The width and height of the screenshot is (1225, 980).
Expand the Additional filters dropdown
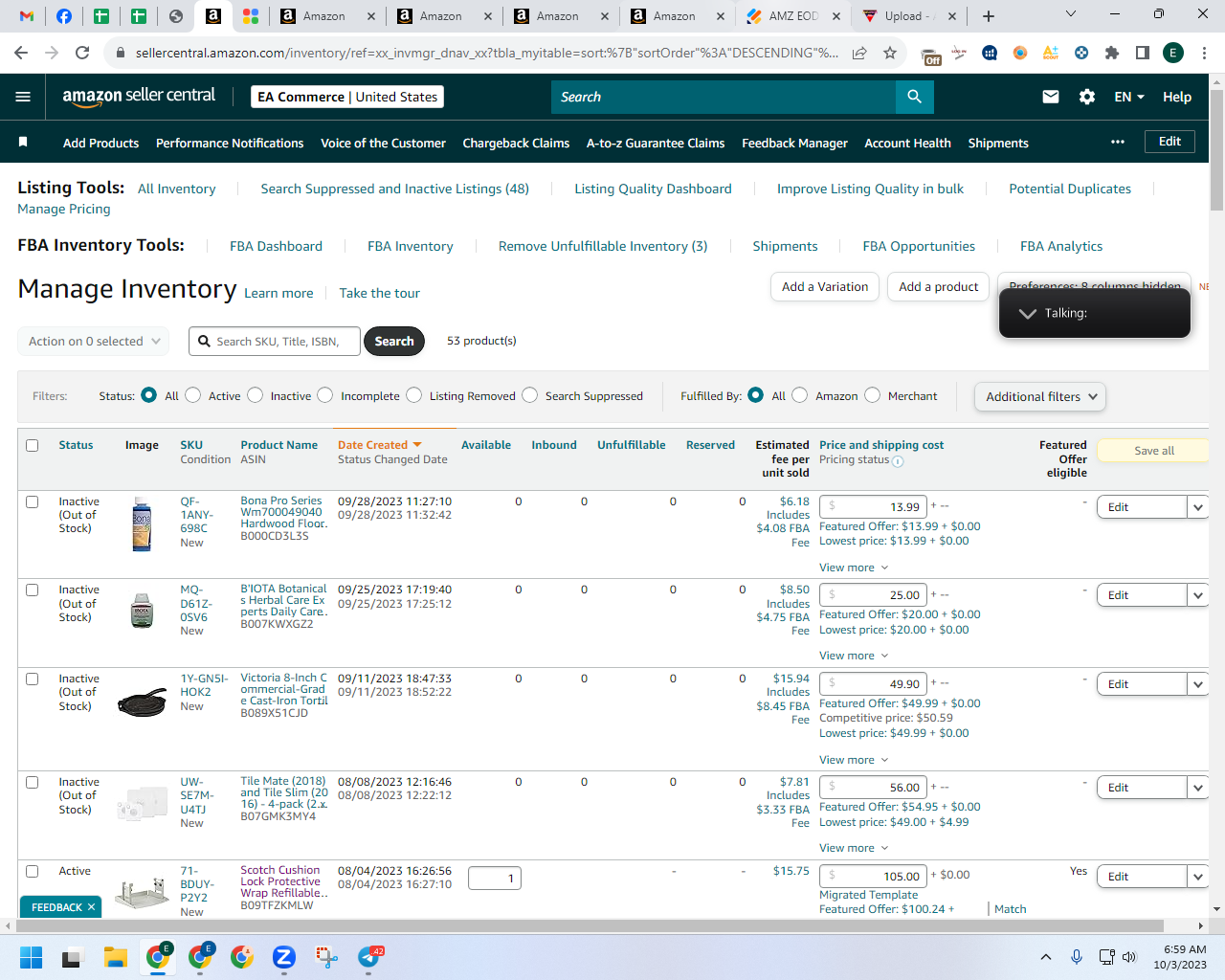click(x=1040, y=396)
